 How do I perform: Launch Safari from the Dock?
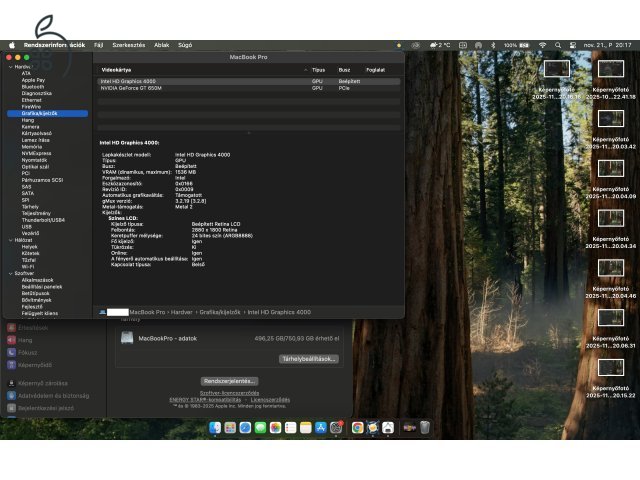pos(245,427)
